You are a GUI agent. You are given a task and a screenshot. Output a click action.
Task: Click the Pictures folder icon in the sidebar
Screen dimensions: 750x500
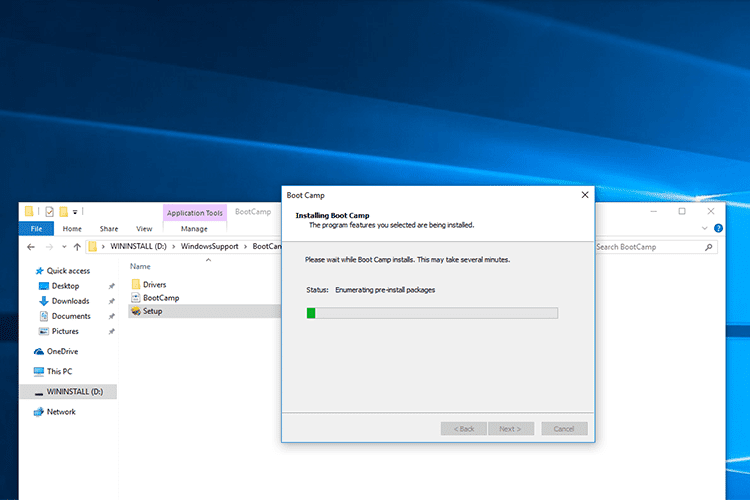[x=44, y=331]
